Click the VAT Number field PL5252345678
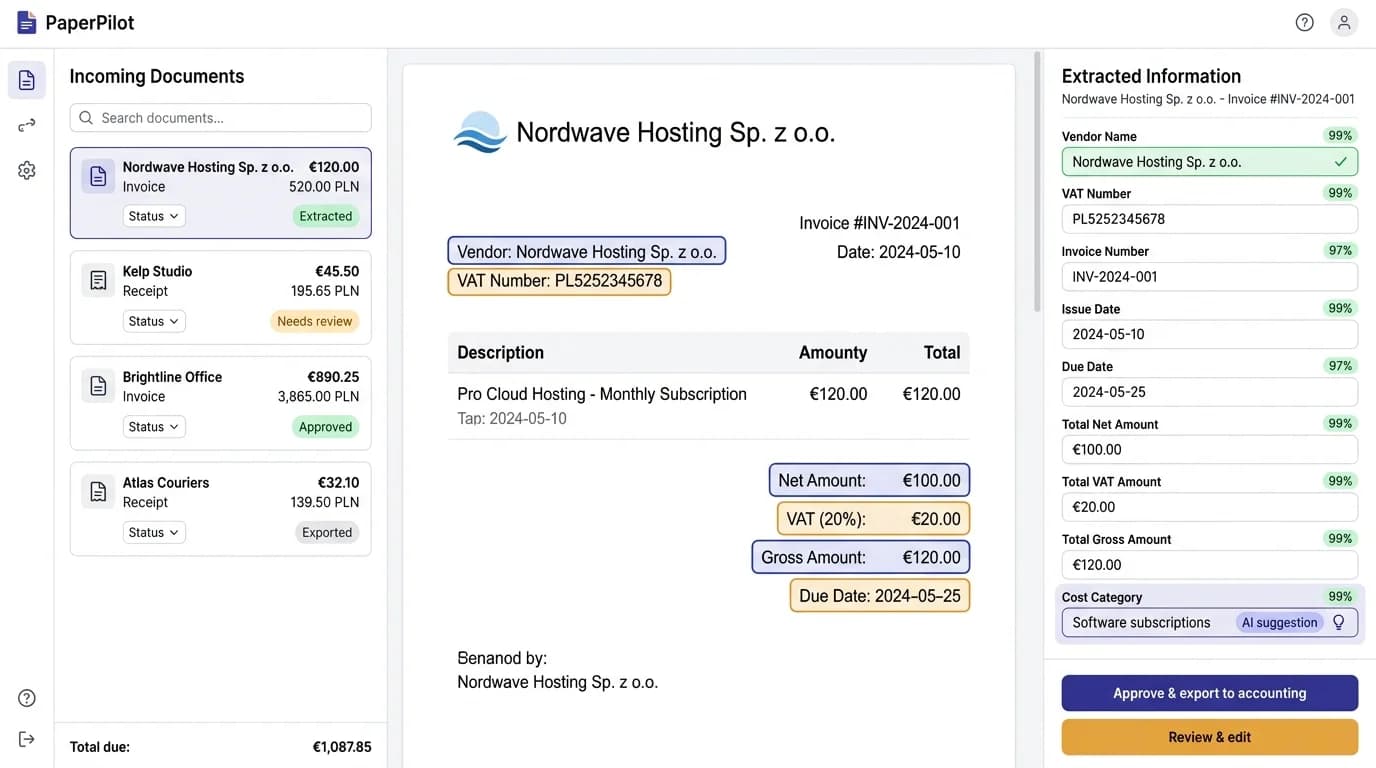Viewport: 1376px width, 768px height. [1209, 219]
